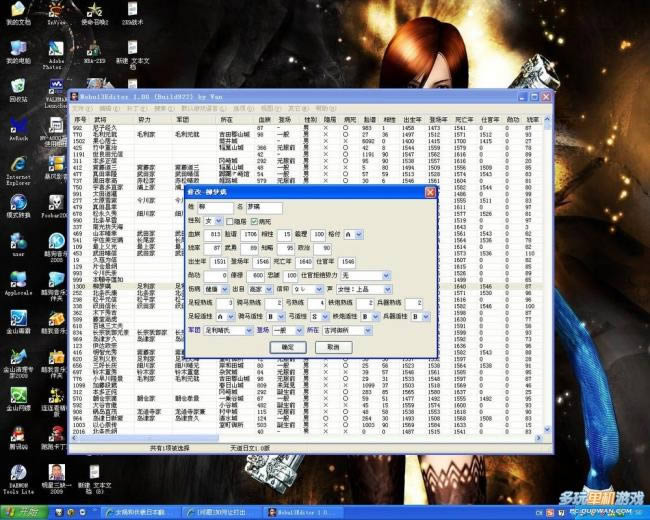Open the 文件 menu in Nobu13Editor
Viewport: 650px width, 520px height.
[84, 109]
